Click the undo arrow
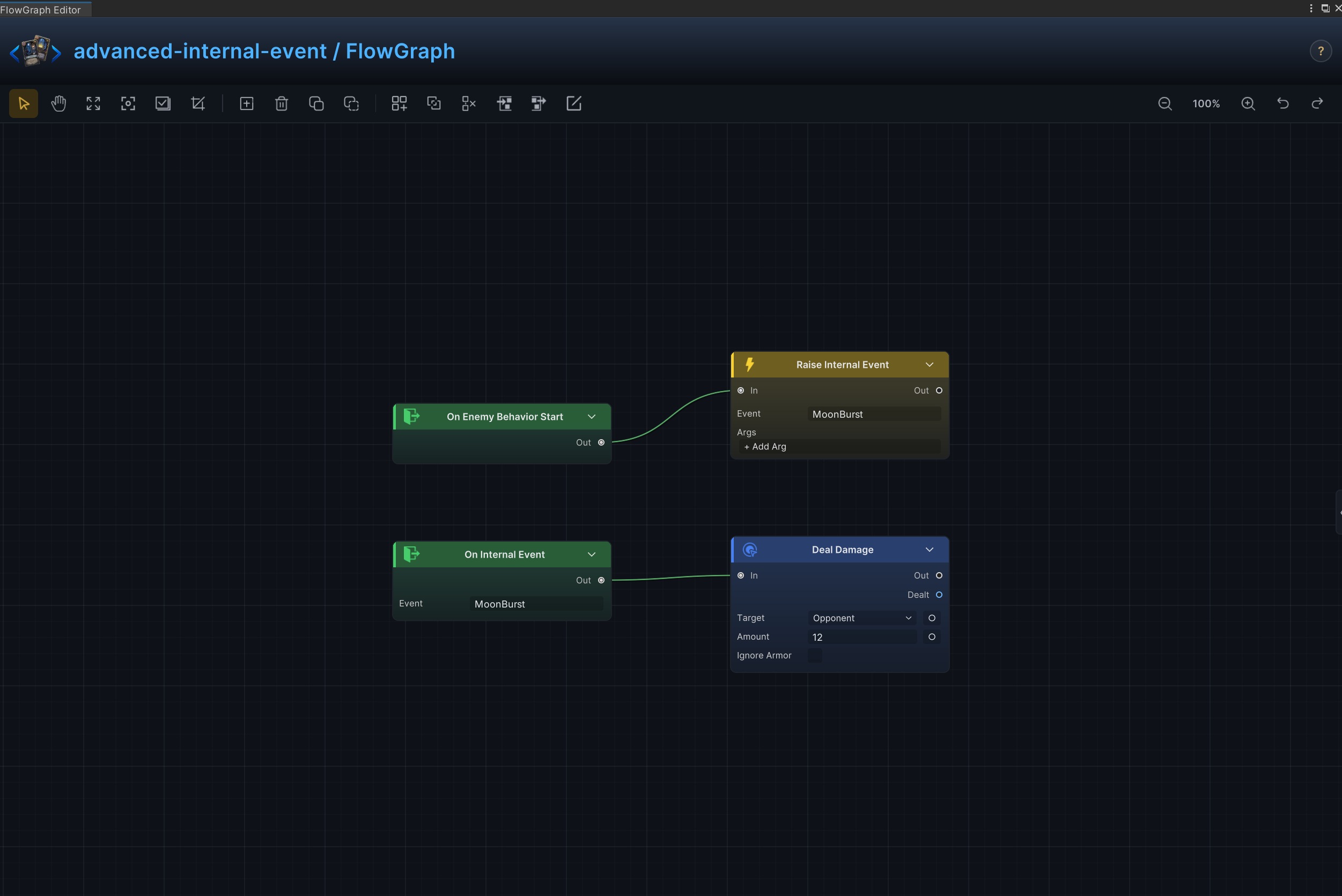The height and width of the screenshot is (896, 1342). pos(1283,103)
